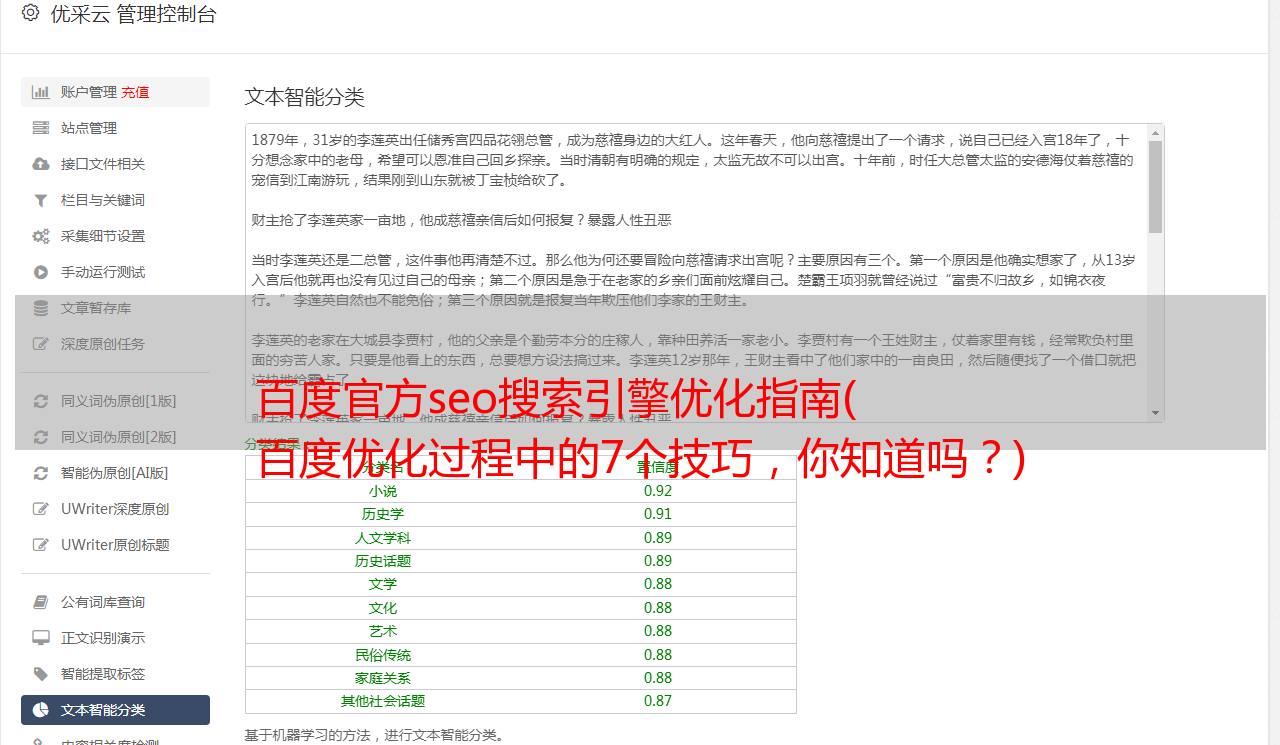Open the 接口文件相关 menu item
This screenshot has height=745, width=1280.
pyautogui.click(x=115, y=164)
